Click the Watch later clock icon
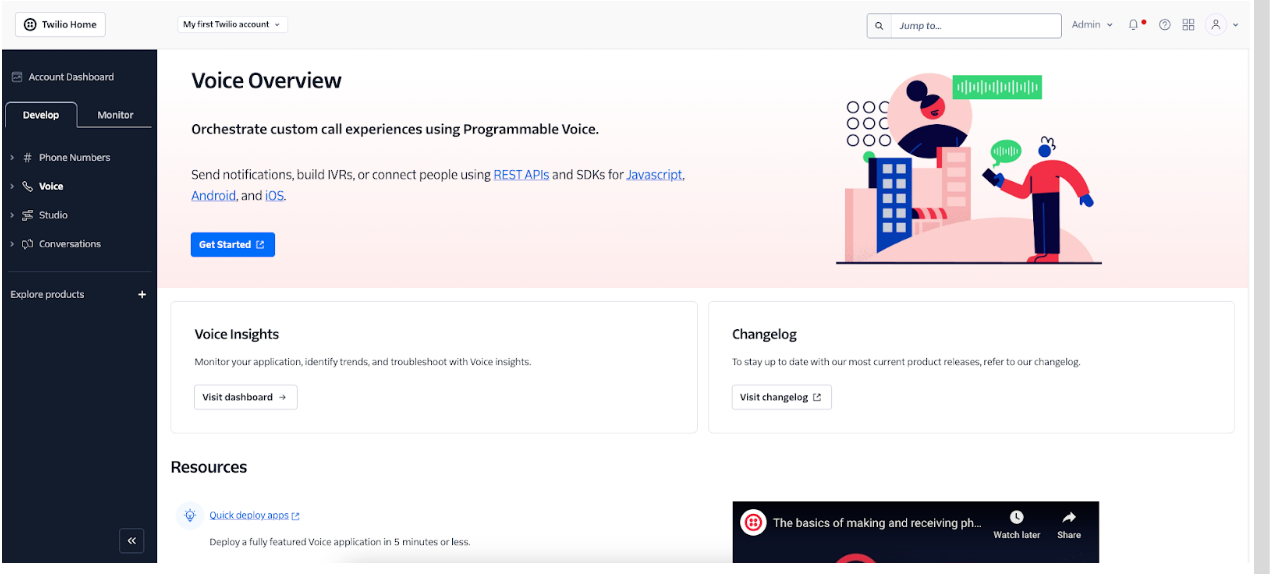The image size is (1270, 574). 1016,518
